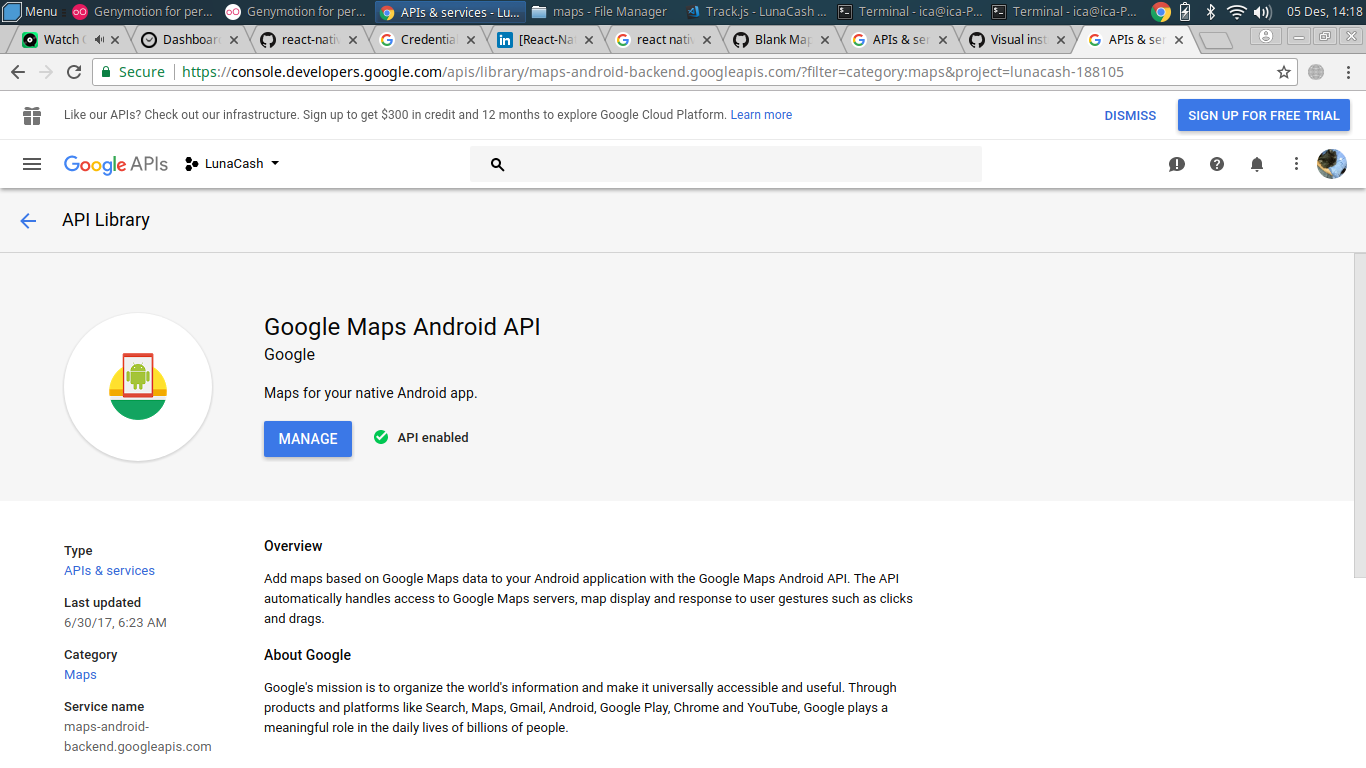Click the Overview heading
Image resolution: width=1366 pixels, height=768 pixels.
coord(293,546)
